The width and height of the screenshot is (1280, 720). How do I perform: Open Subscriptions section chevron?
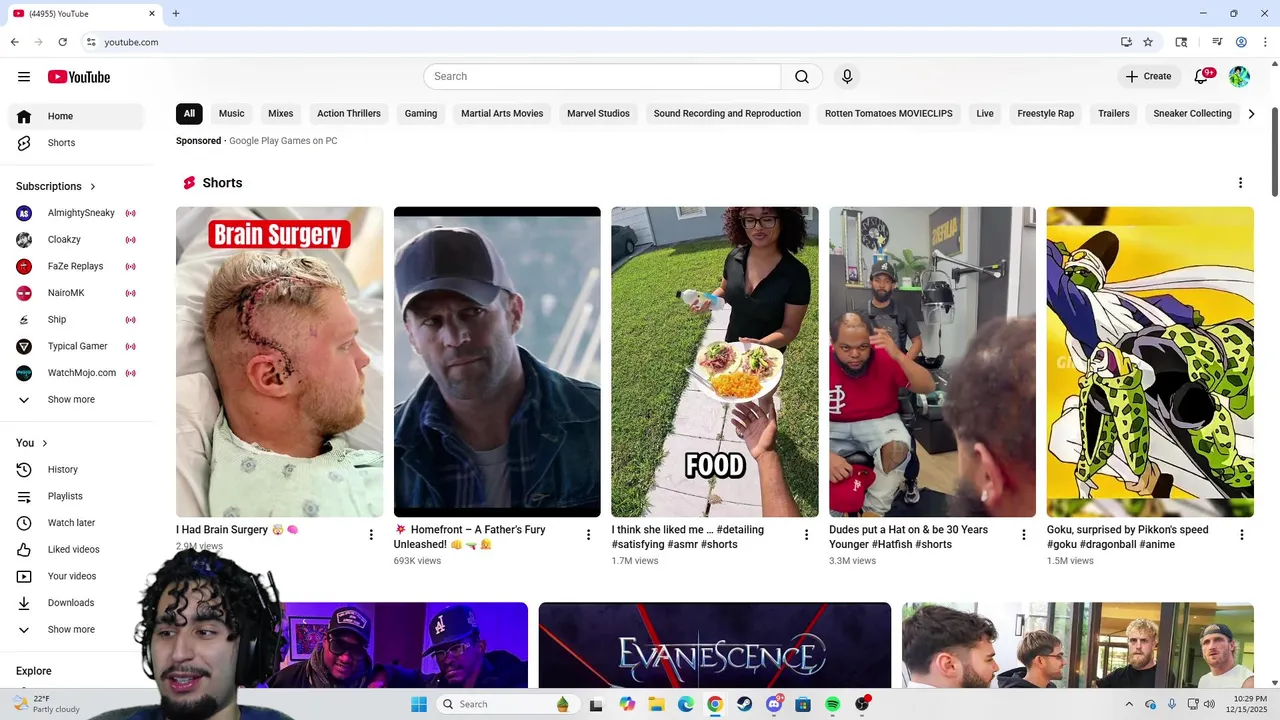[93, 186]
